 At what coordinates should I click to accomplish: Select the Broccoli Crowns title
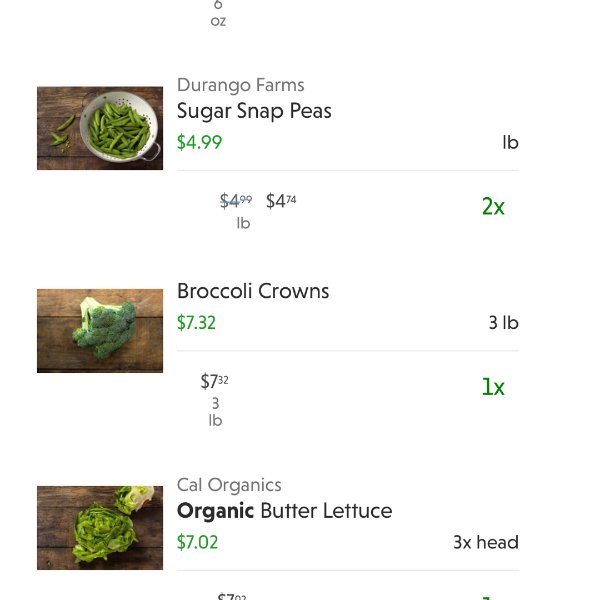(x=253, y=291)
